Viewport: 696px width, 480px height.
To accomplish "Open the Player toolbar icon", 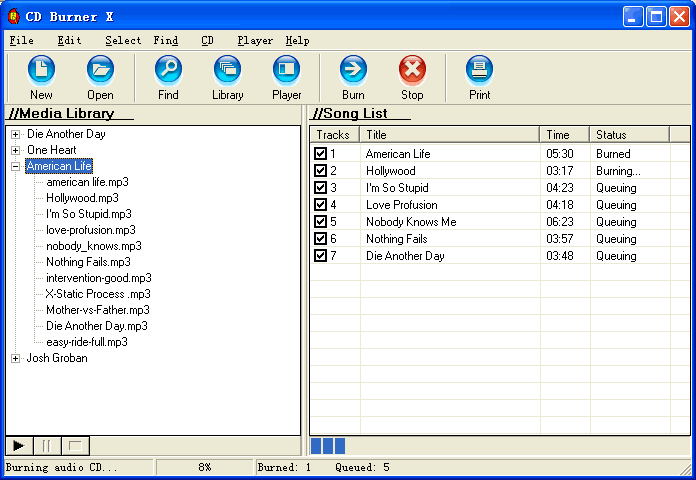I will pyautogui.click(x=286, y=70).
